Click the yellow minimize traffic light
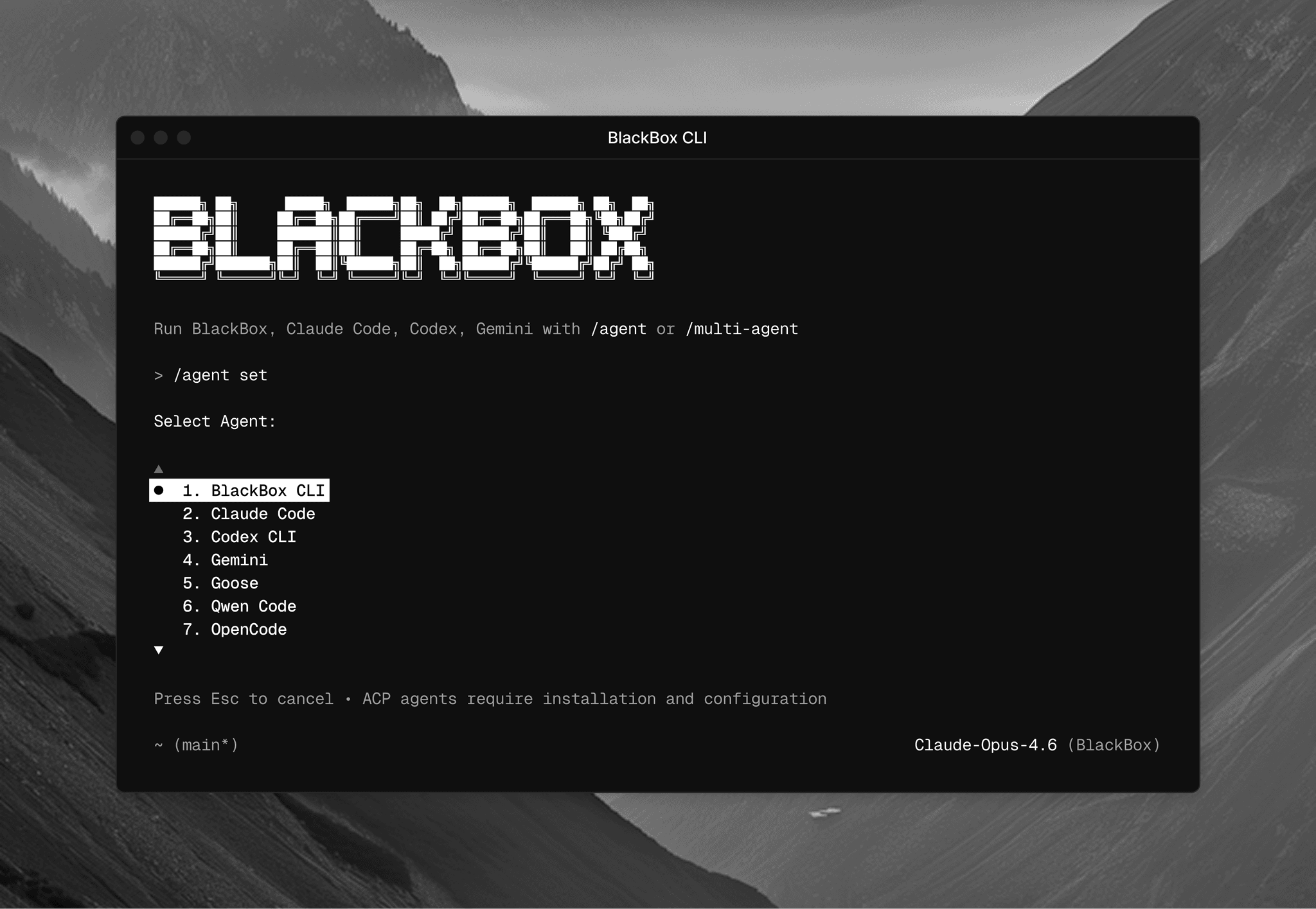The height and width of the screenshot is (909, 1316). pyautogui.click(x=161, y=137)
